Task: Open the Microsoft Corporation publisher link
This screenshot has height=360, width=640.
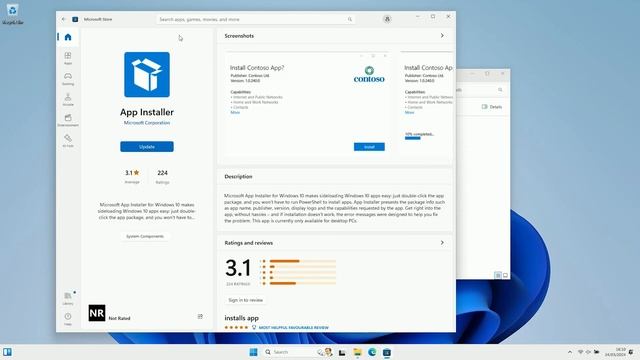Action: 147,123
